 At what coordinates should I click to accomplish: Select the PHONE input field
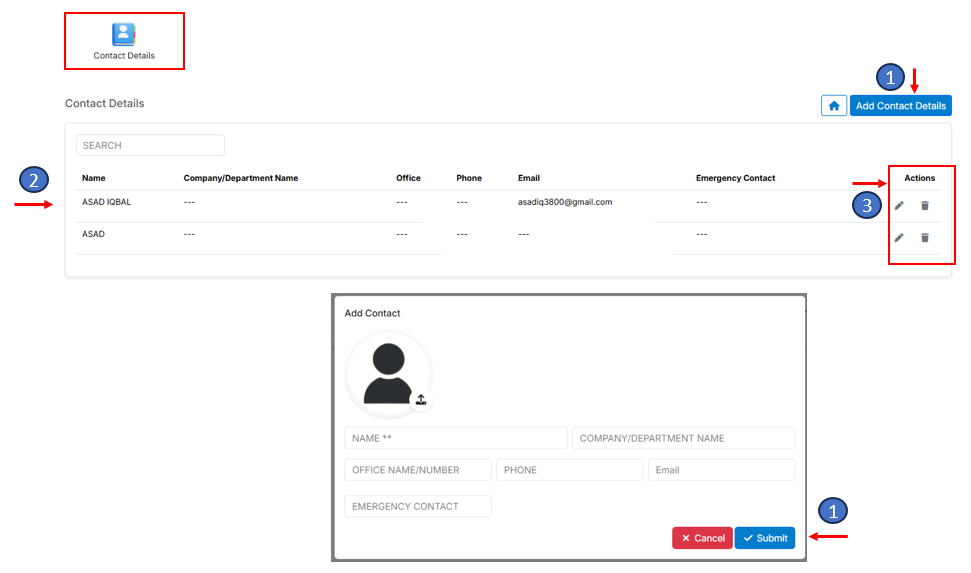pyautogui.click(x=569, y=470)
